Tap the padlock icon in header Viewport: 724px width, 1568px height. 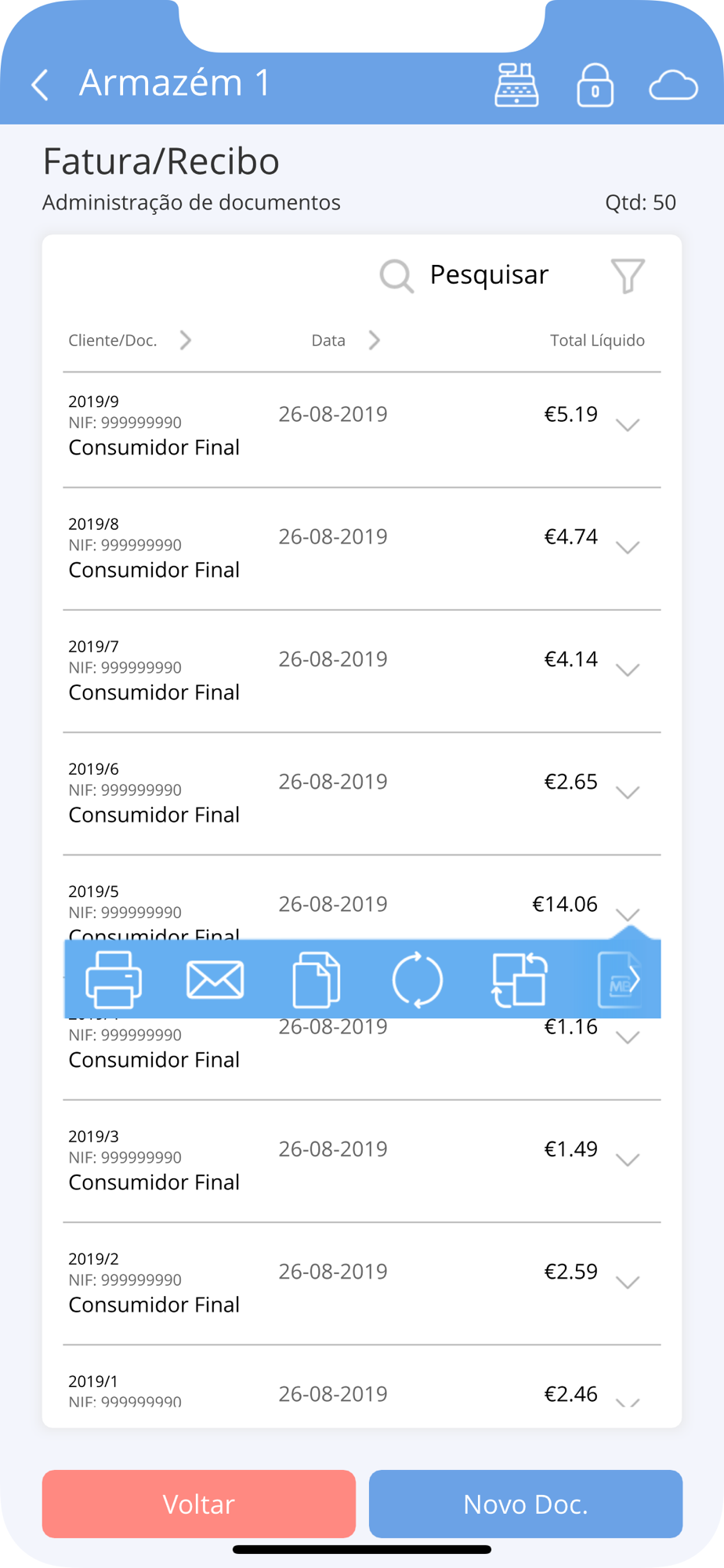point(595,84)
